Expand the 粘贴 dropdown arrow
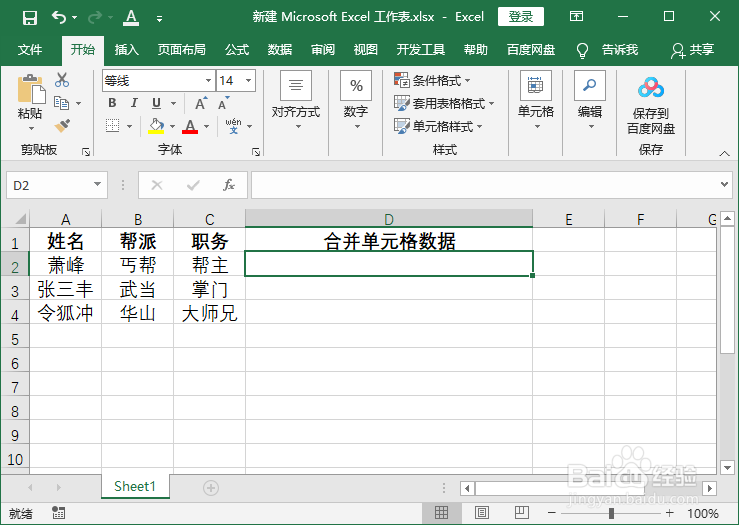This screenshot has height=525, width=739. (x=31, y=128)
